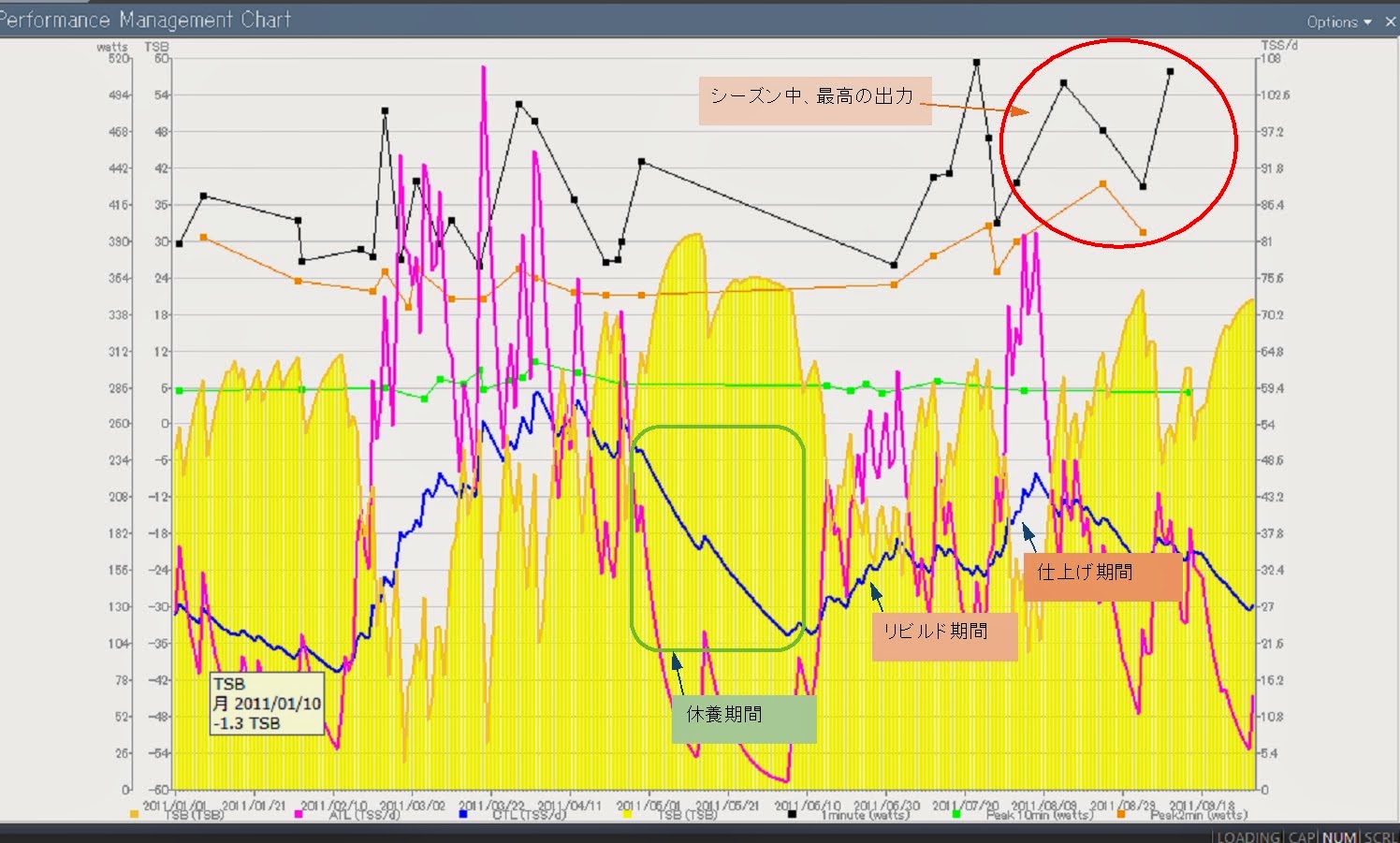Click the Performance Management Chart title

coord(145,20)
